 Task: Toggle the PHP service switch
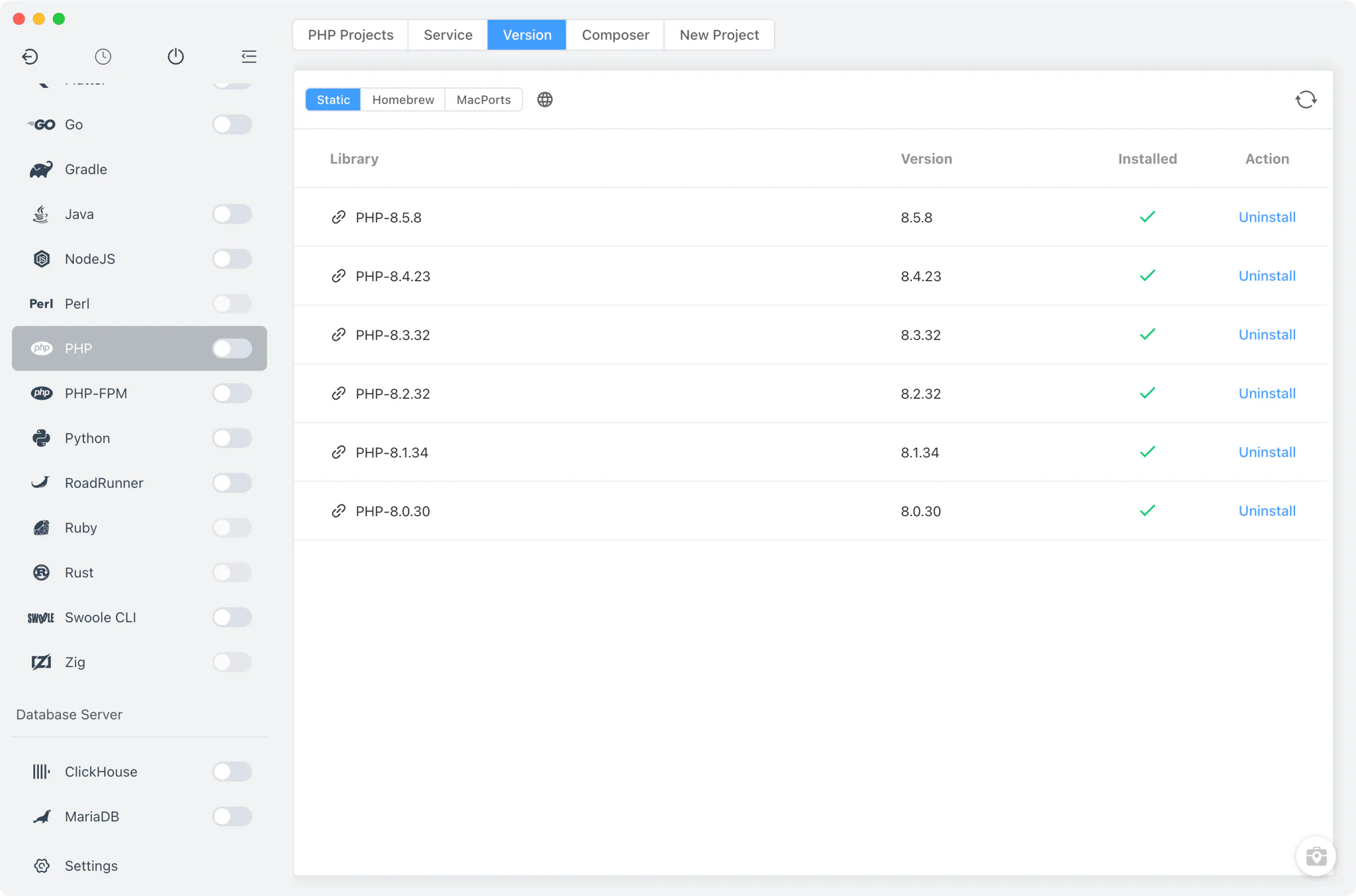click(x=232, y=348)
